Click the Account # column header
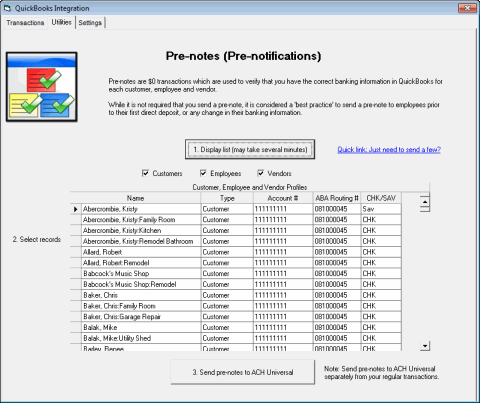 pos(283,198)
